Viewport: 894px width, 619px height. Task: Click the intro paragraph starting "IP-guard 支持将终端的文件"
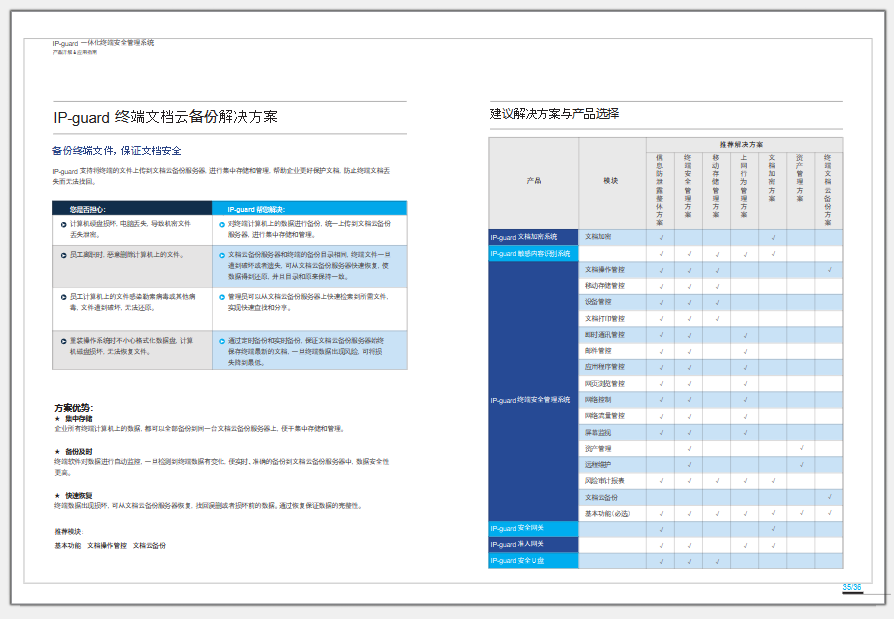click(x=222, y=176)
